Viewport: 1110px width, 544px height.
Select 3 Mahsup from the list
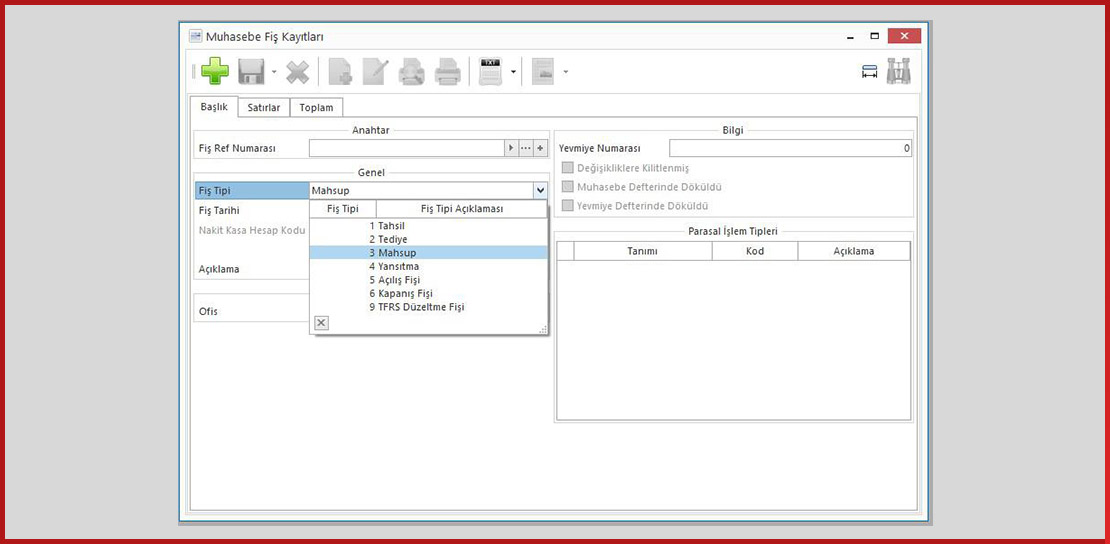pos(428,253)
